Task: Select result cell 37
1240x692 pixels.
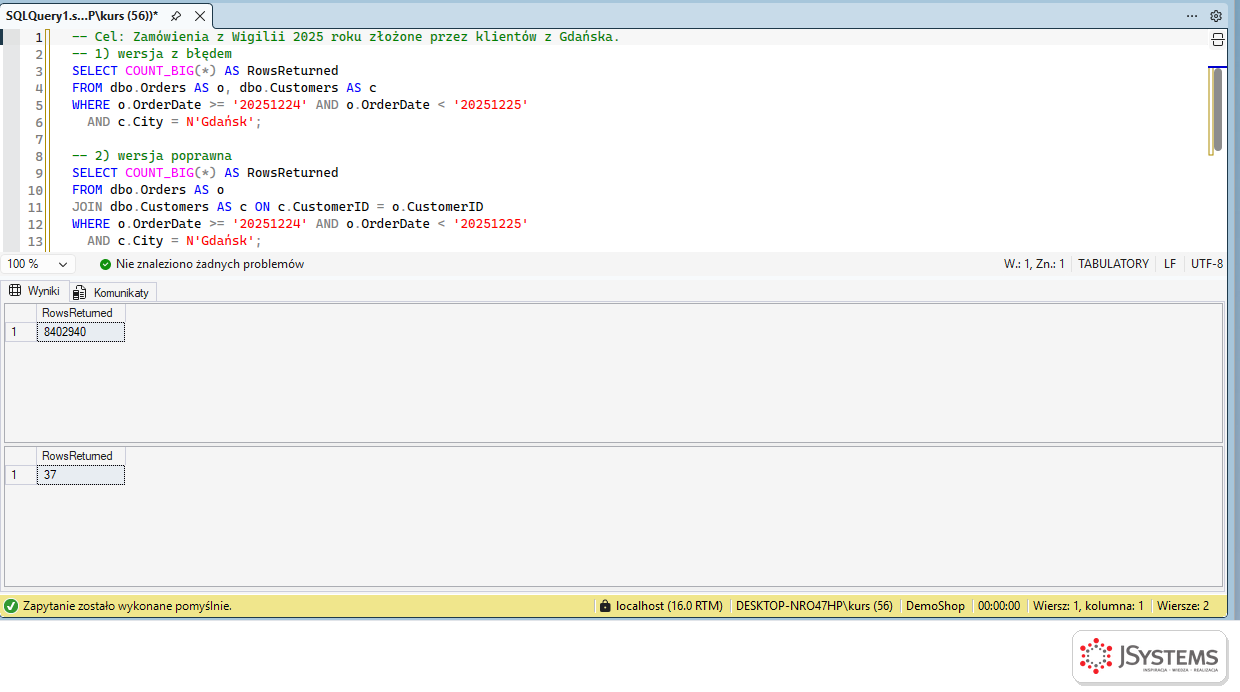Action: point(81,475)
